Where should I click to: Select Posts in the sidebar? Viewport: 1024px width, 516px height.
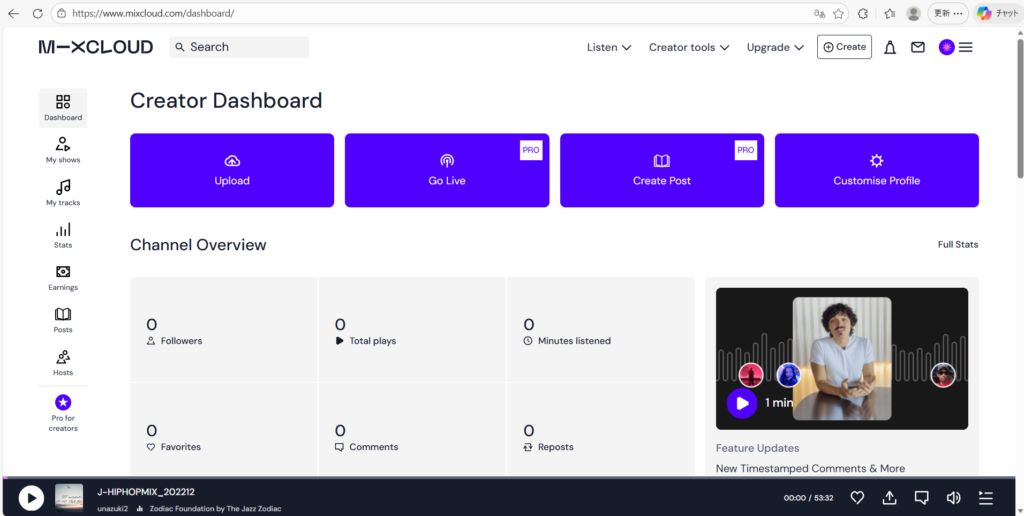click(63, 320)
